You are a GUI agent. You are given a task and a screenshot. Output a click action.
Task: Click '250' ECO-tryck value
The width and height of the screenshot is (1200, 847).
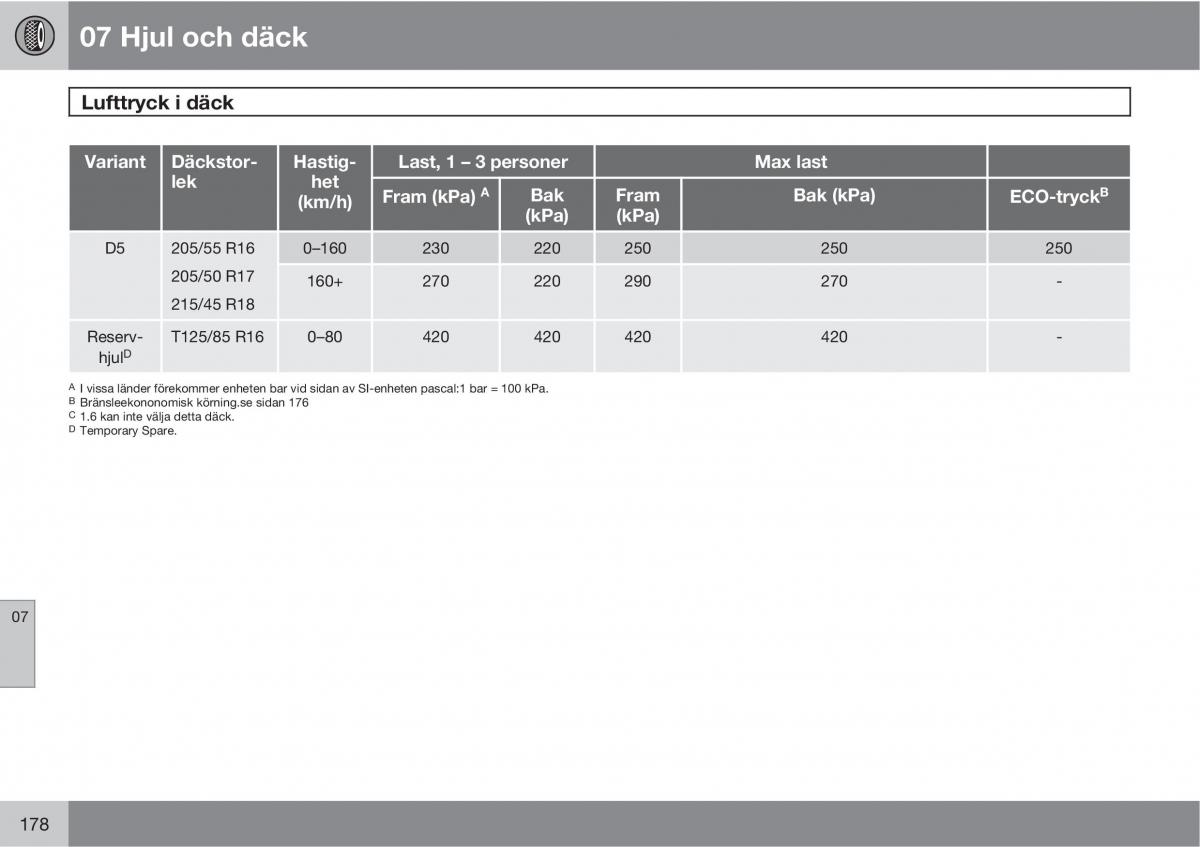pos(1059,248)
